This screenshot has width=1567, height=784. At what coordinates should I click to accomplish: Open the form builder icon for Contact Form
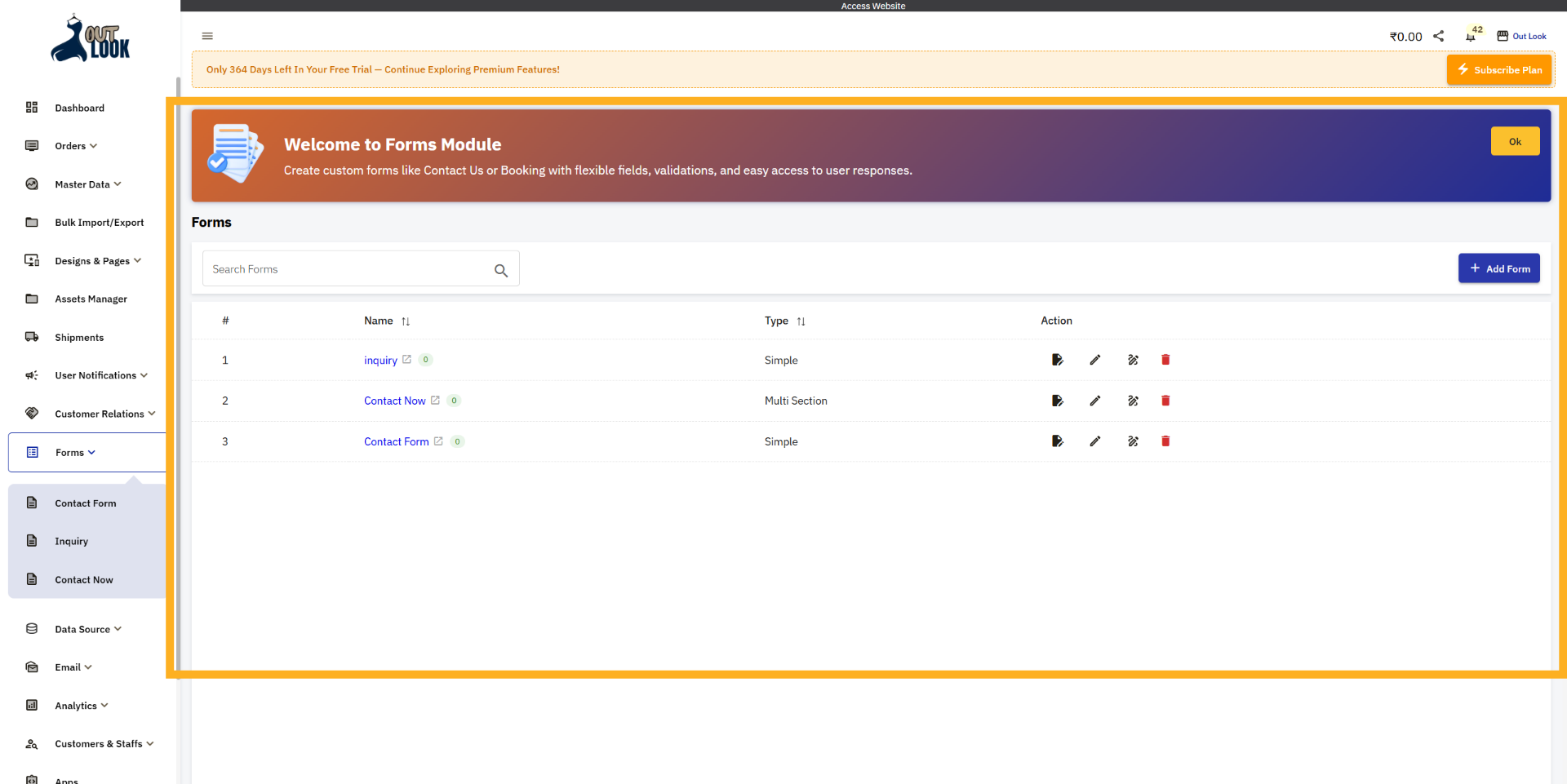click(1133, 441)
